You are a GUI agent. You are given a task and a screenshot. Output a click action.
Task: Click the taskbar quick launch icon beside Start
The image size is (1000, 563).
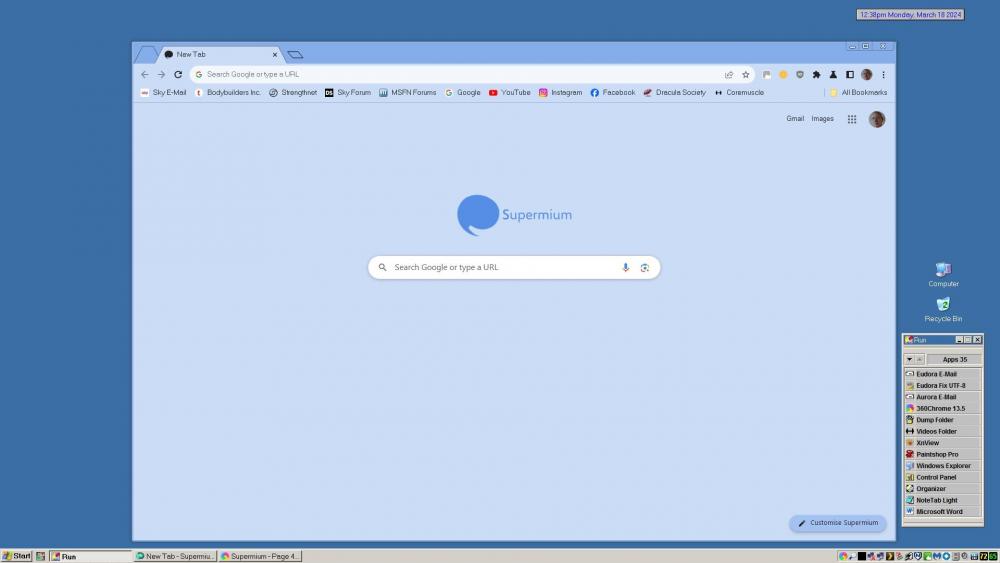coord(40,557)
